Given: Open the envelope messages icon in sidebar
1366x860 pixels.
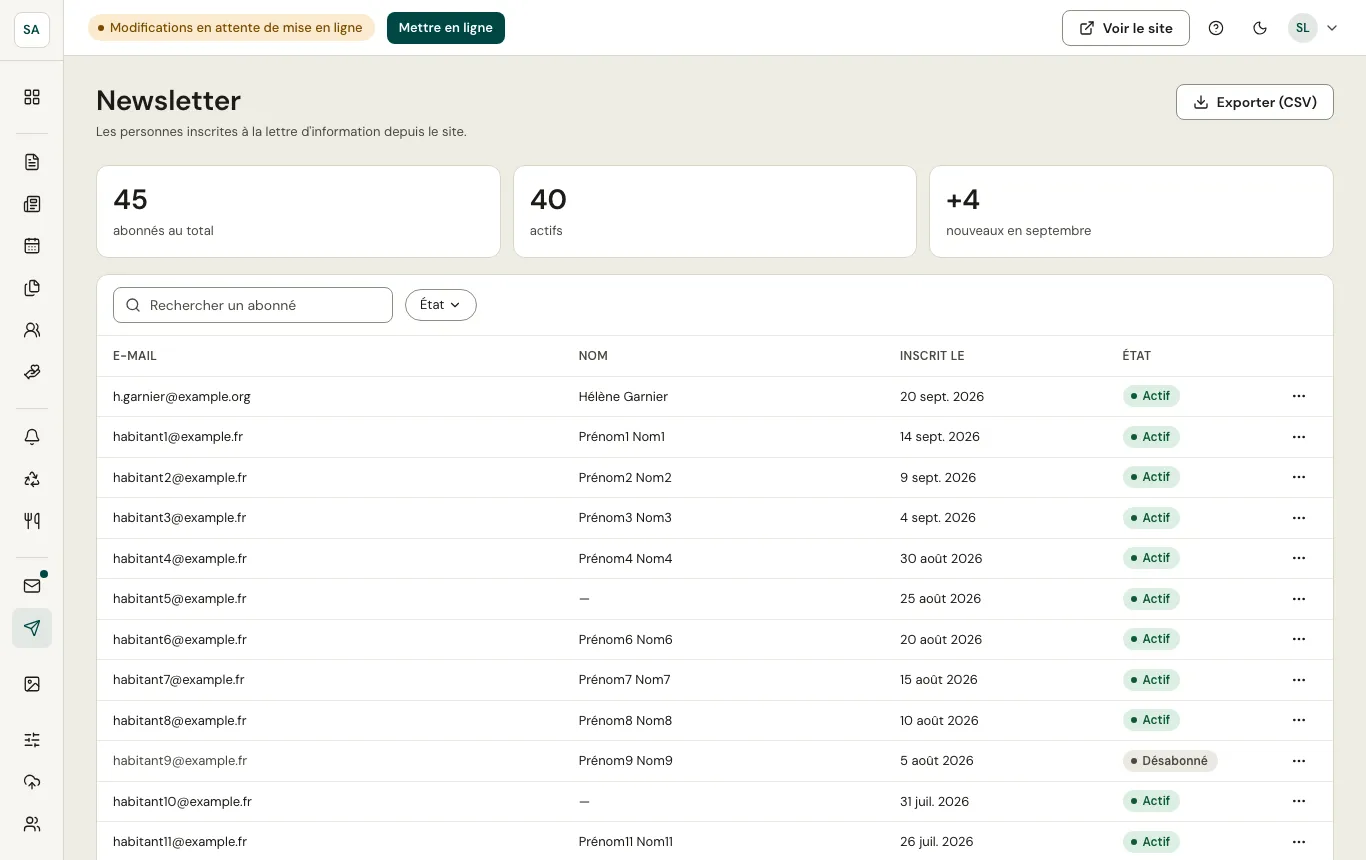Looking at the screenshot, I should click(x=32, y=586).
